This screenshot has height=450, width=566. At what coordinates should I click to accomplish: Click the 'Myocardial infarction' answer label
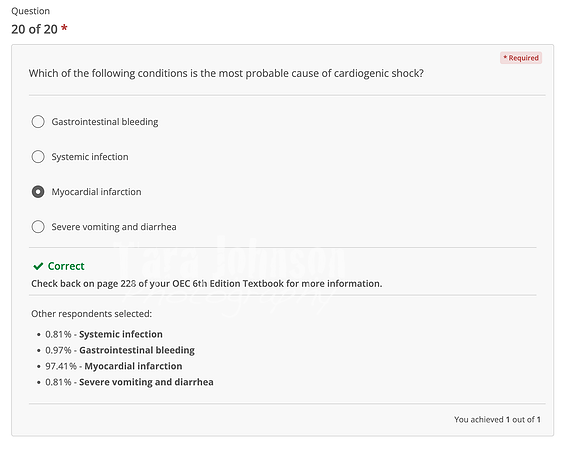tap(96, 192)
